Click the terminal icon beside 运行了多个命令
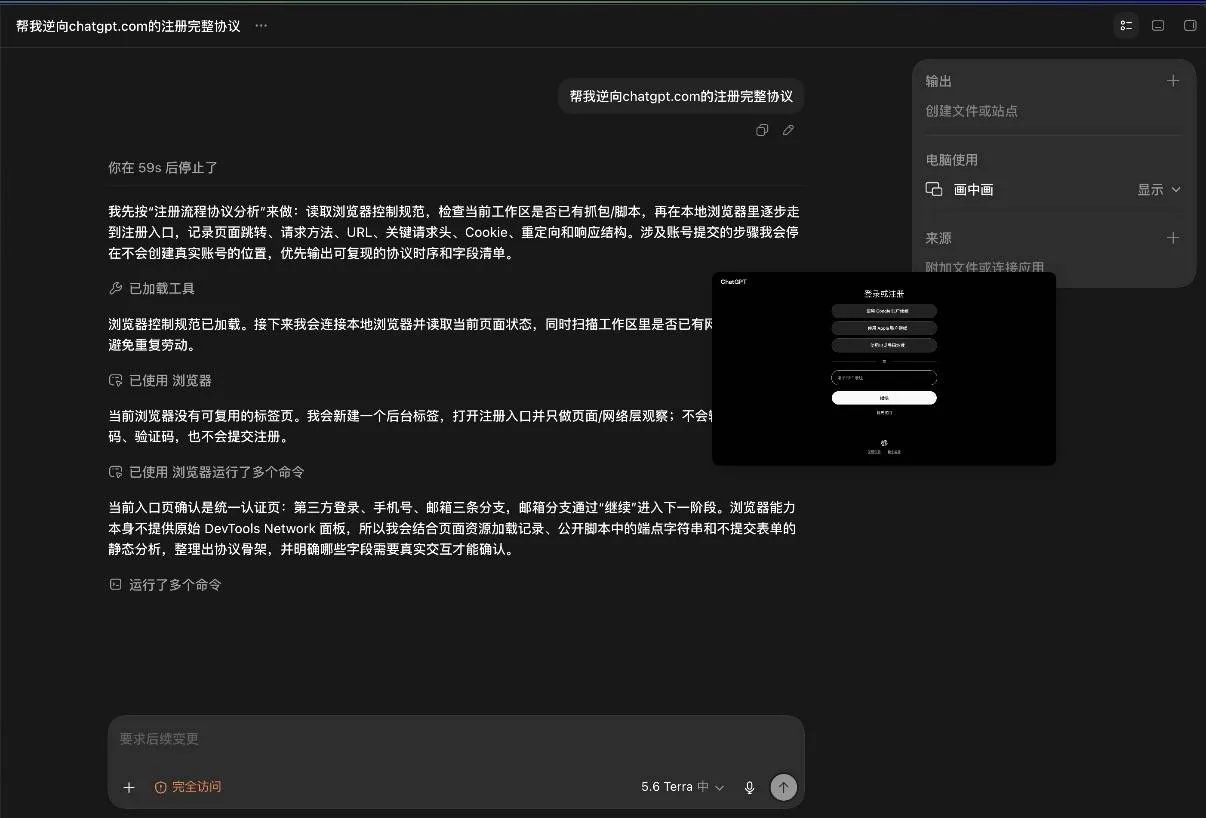 coord(115,585)
